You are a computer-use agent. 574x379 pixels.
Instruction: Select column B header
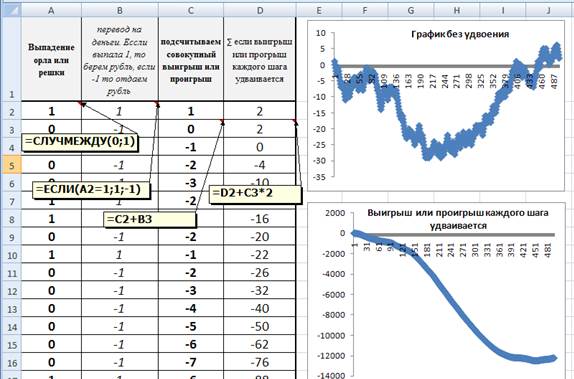(120, 10)
